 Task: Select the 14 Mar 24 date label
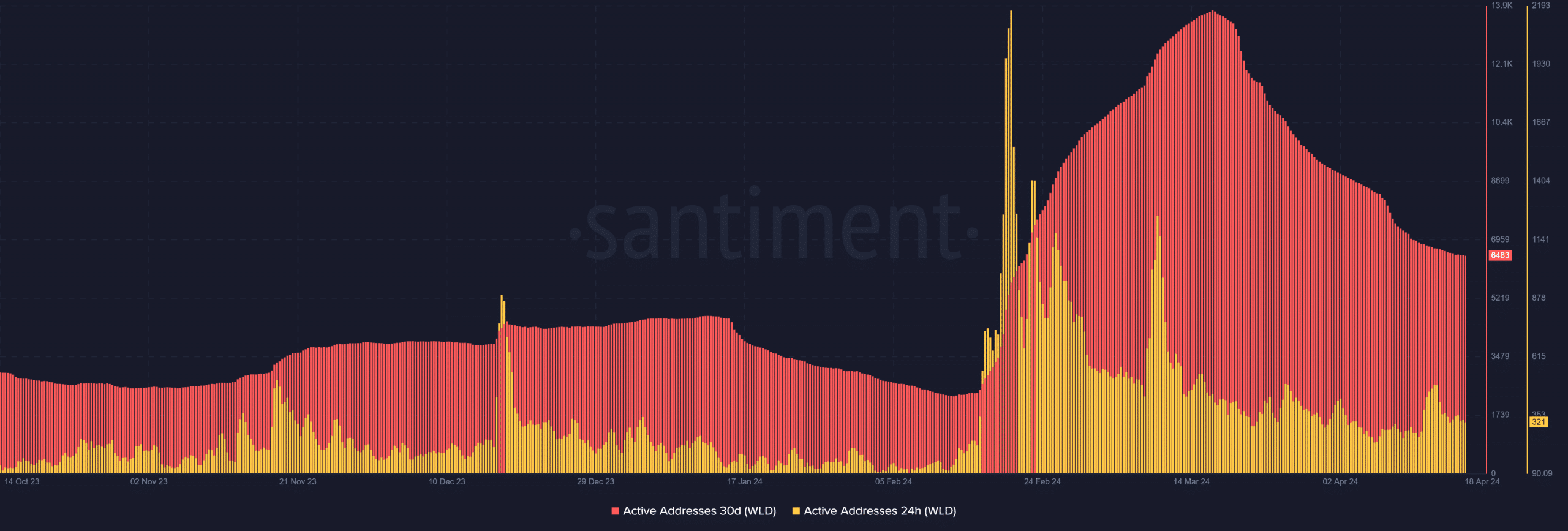[1191, 481]
